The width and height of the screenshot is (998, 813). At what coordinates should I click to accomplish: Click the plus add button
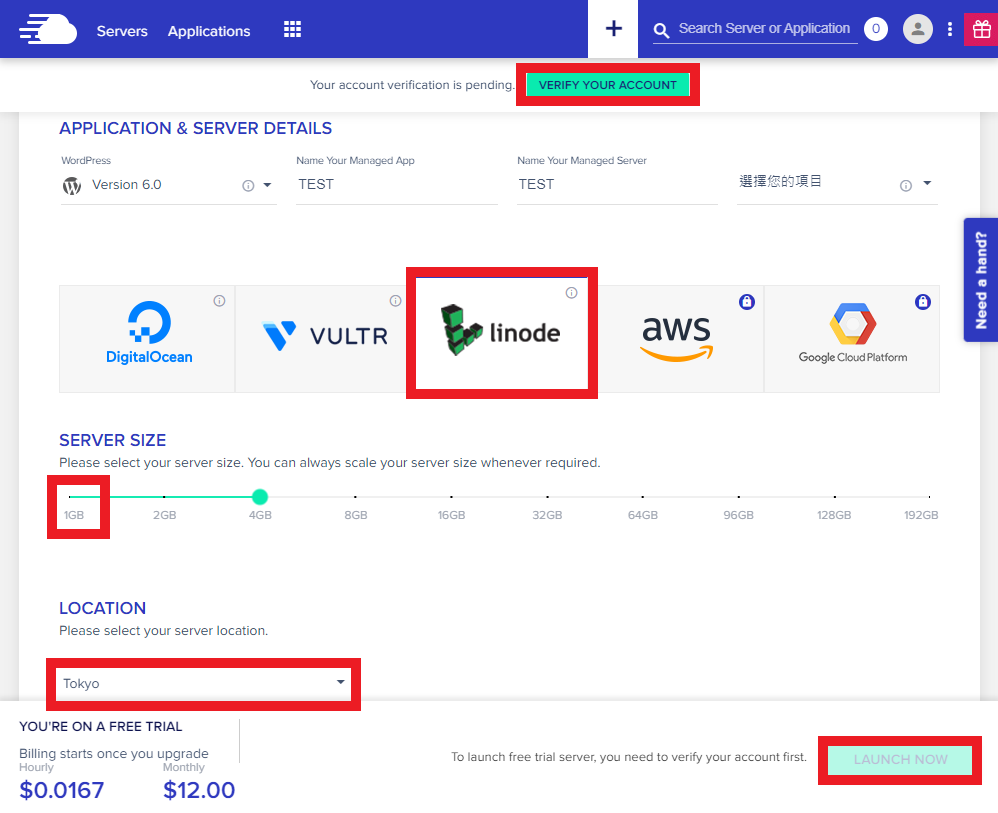click(614, 29)
